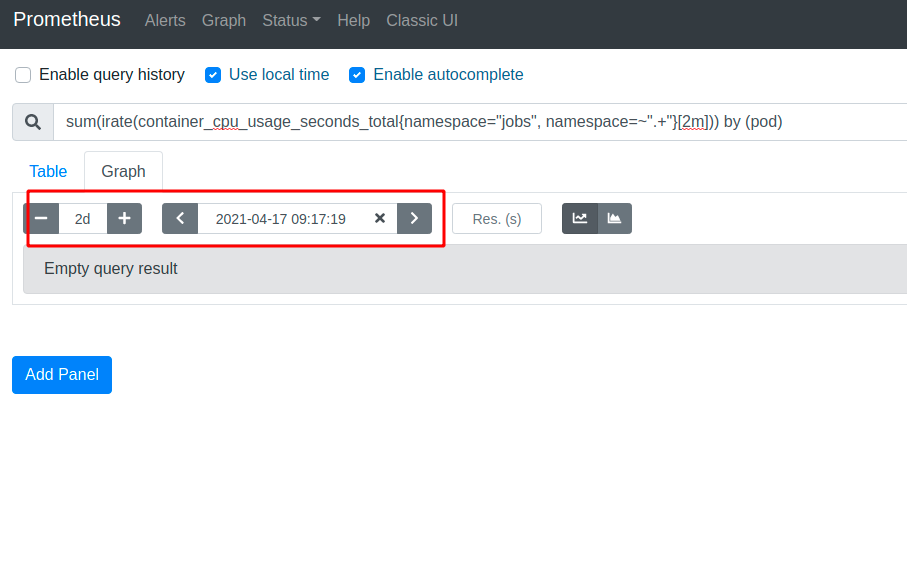Disable the Enable autocomplete checkbox
Viewport: 907px width, 568px height.
coord(357,75)
